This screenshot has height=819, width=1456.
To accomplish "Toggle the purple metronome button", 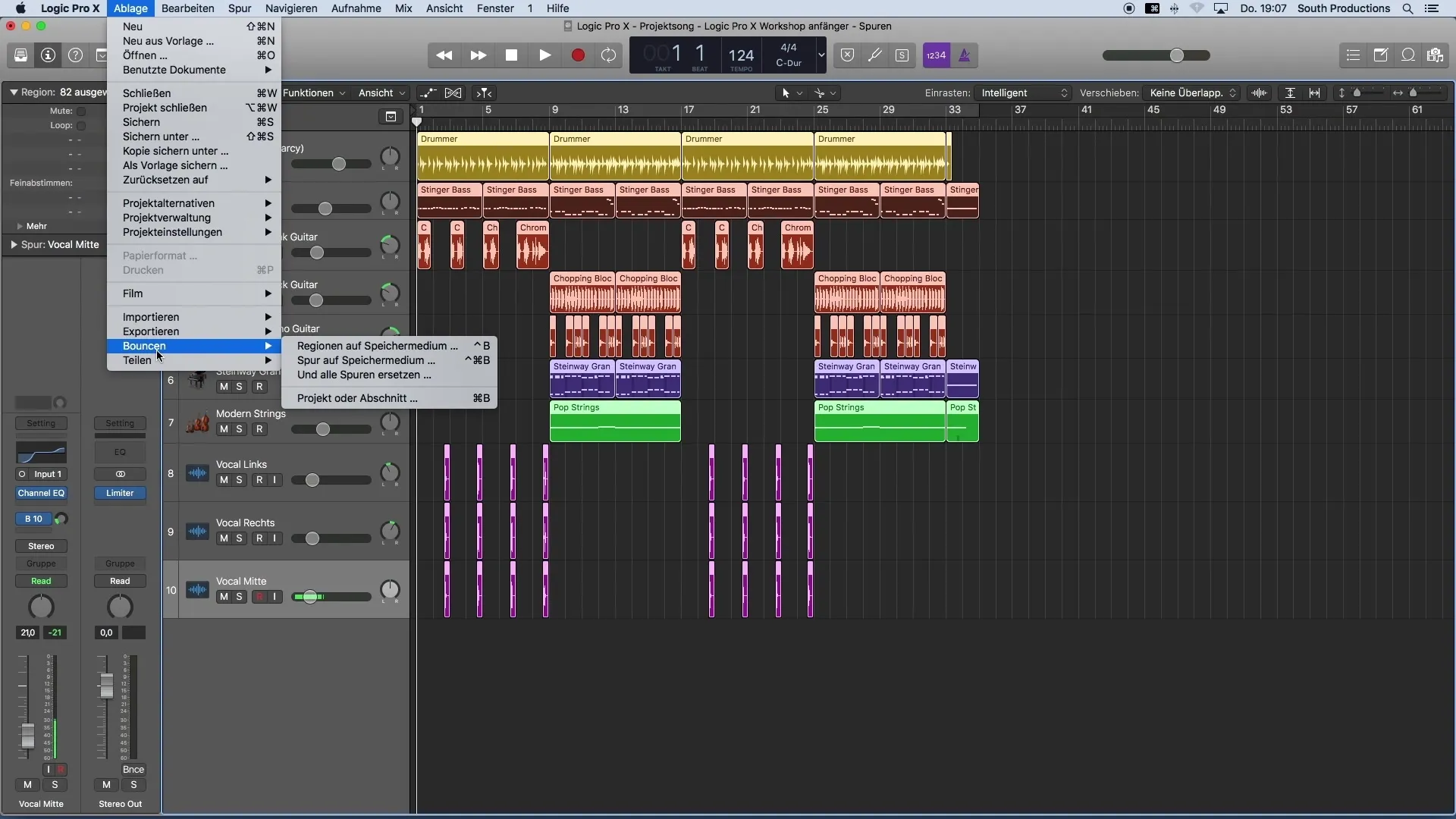I will pos(965,55).
